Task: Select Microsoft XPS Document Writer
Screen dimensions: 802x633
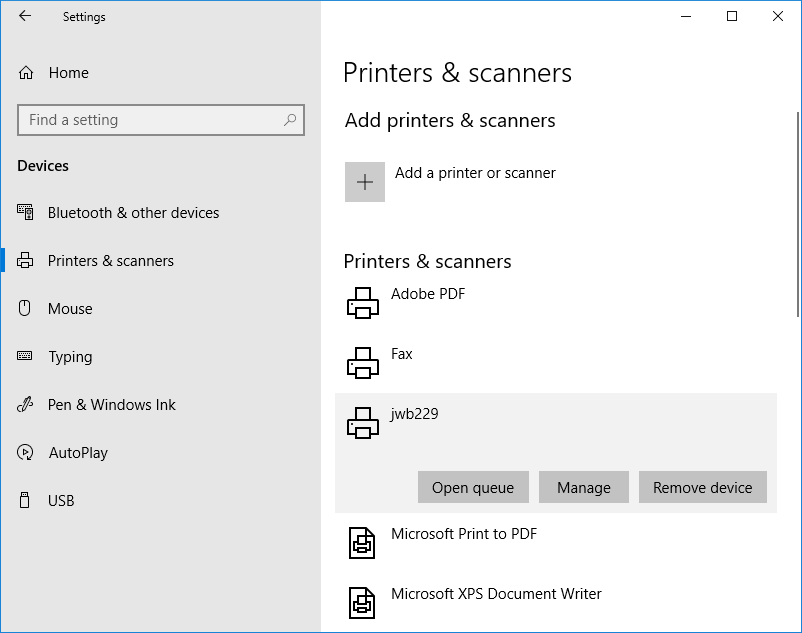Action: point(496,594)
